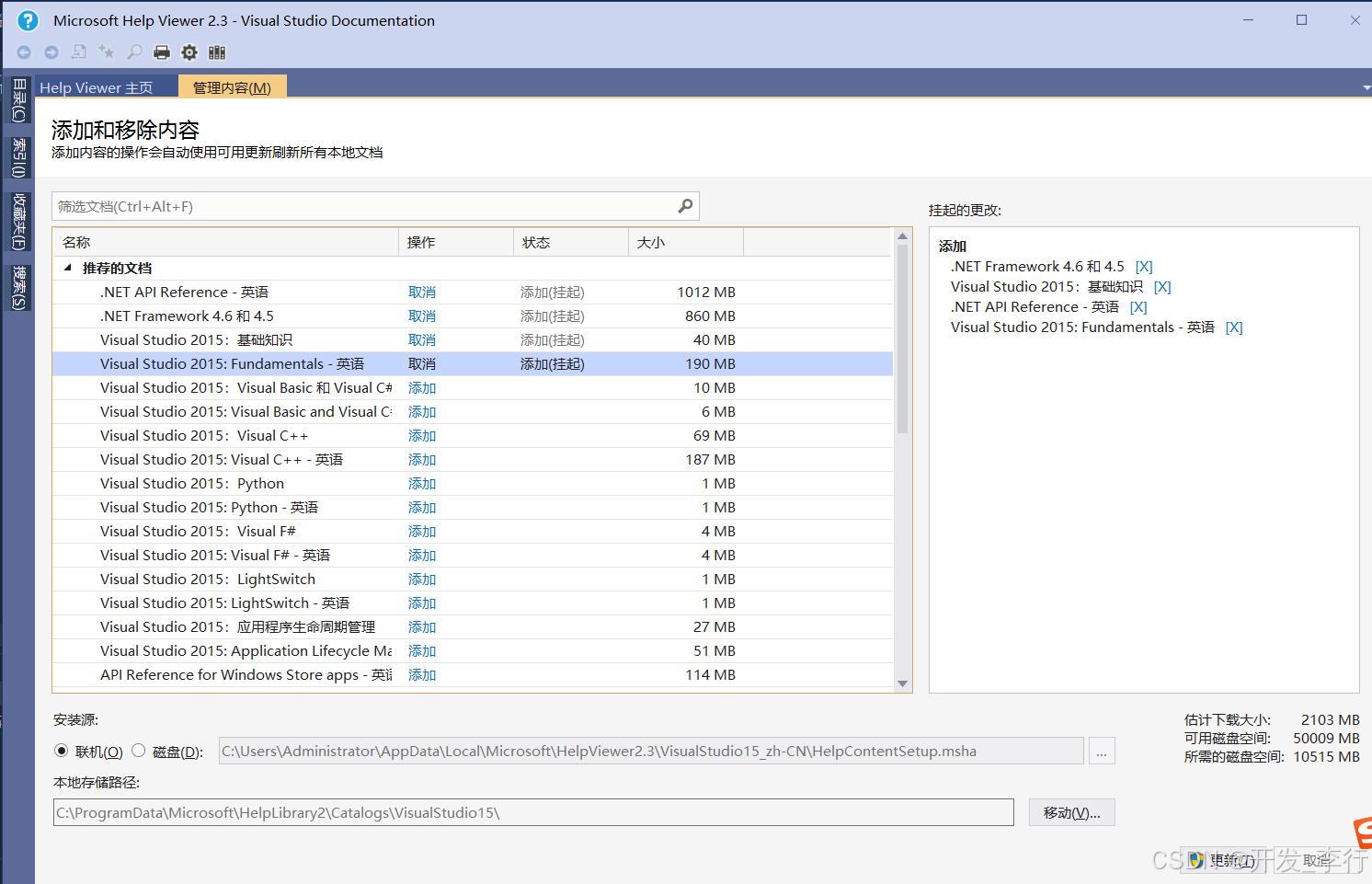This screenshot has width=1372, height=884.
Task: Click 添加 for Visual C++ - 英语 row
Action: pyautogui.click(x=422, y=459)
